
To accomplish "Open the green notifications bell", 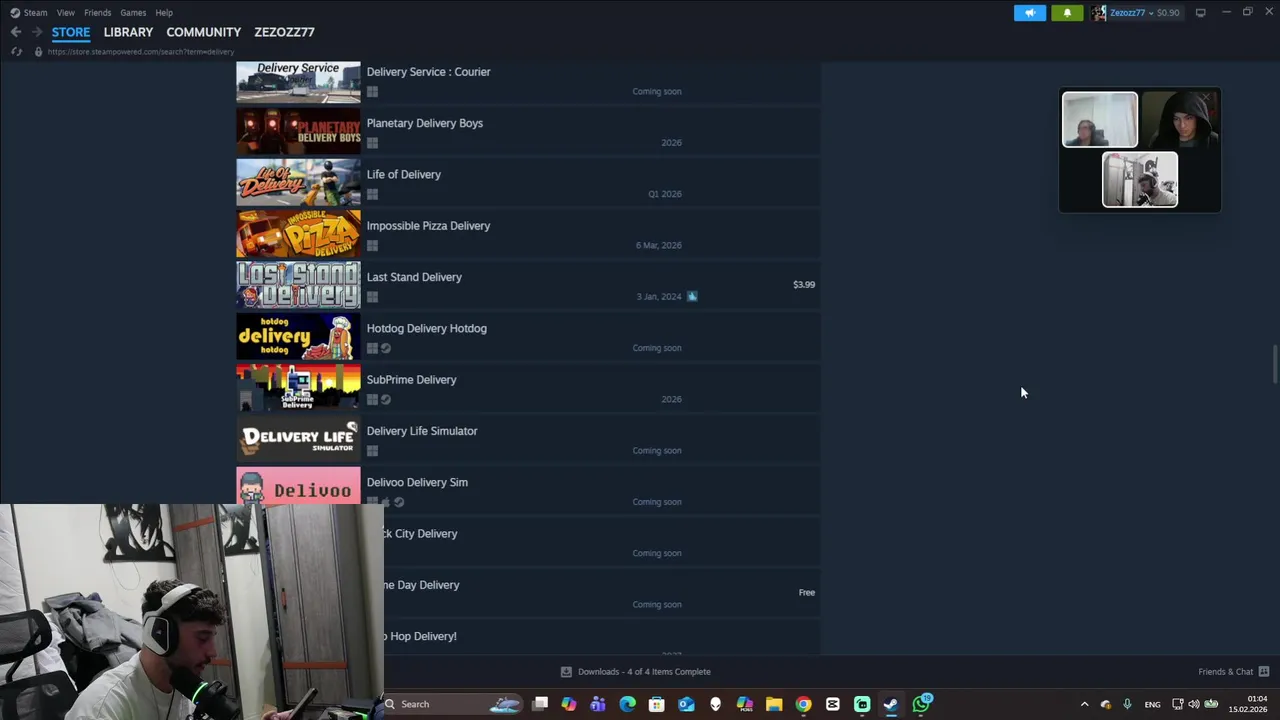I will (x=1067, y=13).
